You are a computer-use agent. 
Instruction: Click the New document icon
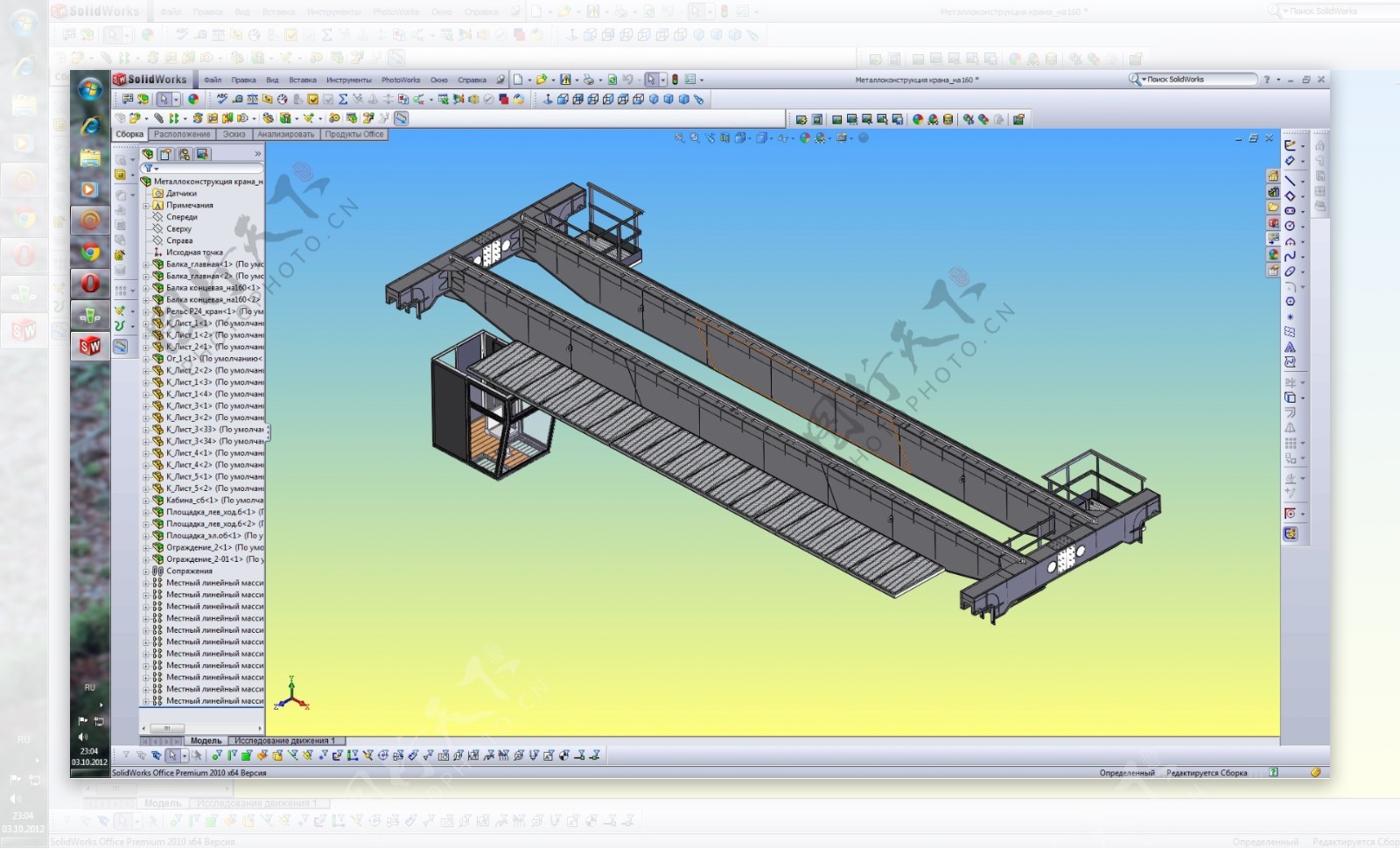pyautogui.click(x=517, y=80)
